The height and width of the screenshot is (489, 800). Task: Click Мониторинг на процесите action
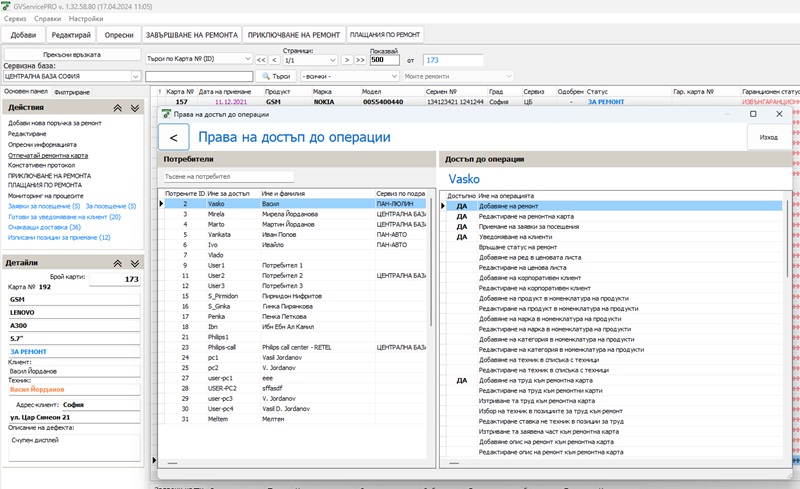[45, 196]
